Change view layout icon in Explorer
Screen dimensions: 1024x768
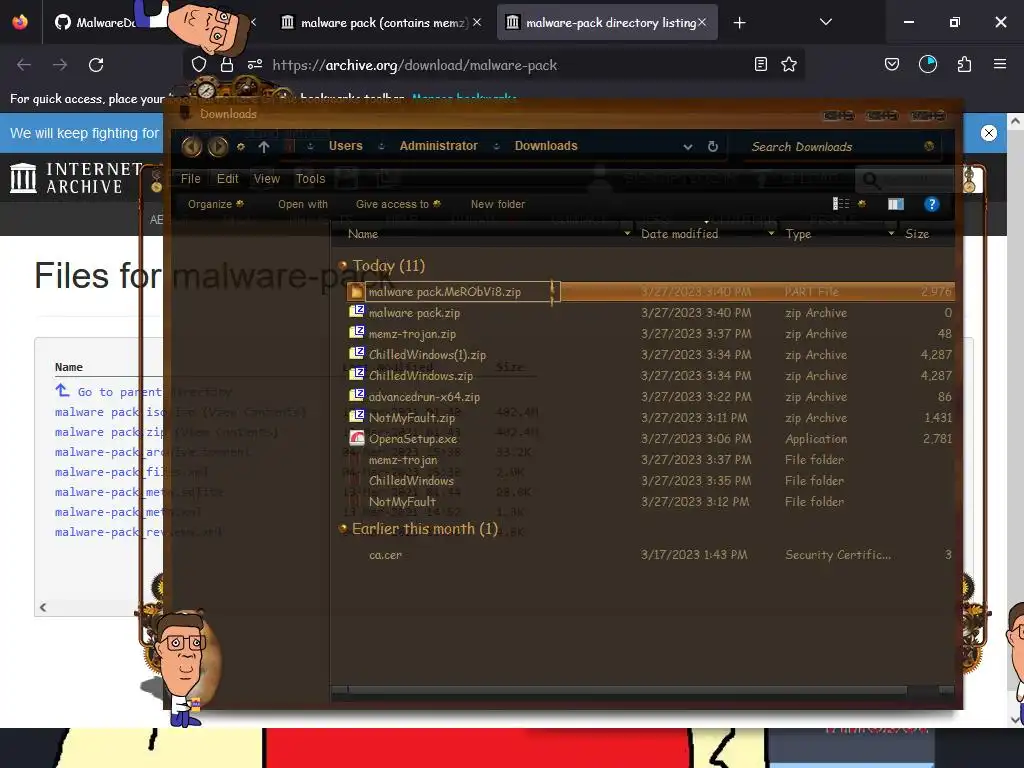click(x=841, y=204)
